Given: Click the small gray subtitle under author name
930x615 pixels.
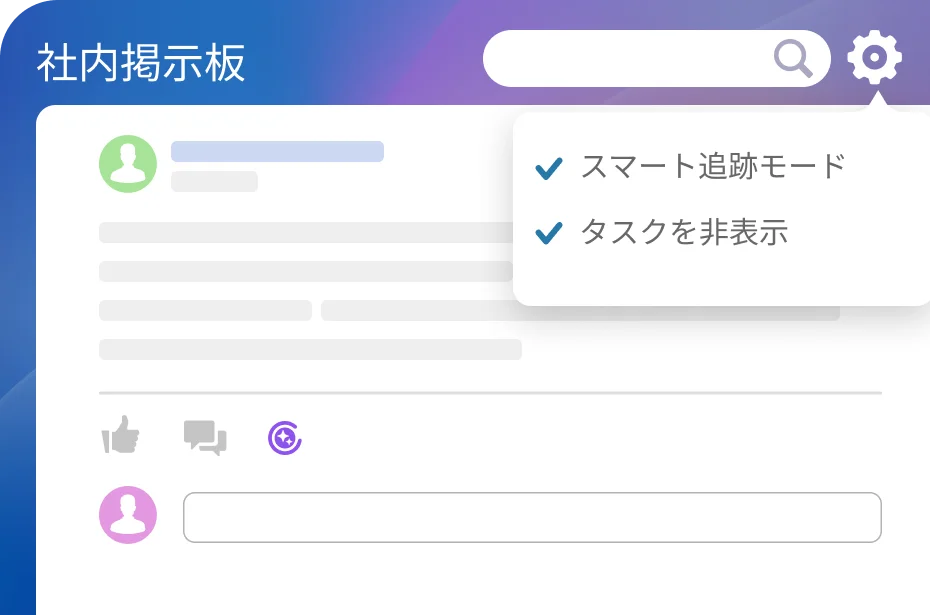Looking at the screenshot, I should (214, 181).
